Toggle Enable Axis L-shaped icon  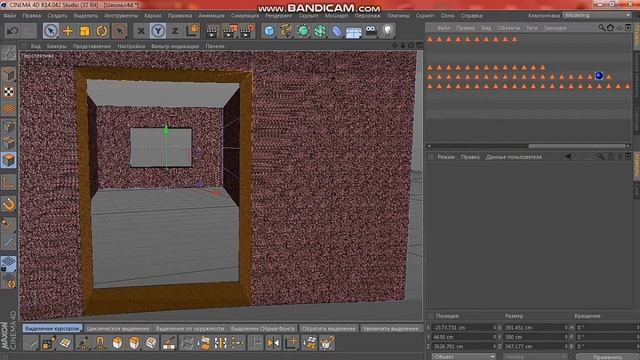[9, 182]
